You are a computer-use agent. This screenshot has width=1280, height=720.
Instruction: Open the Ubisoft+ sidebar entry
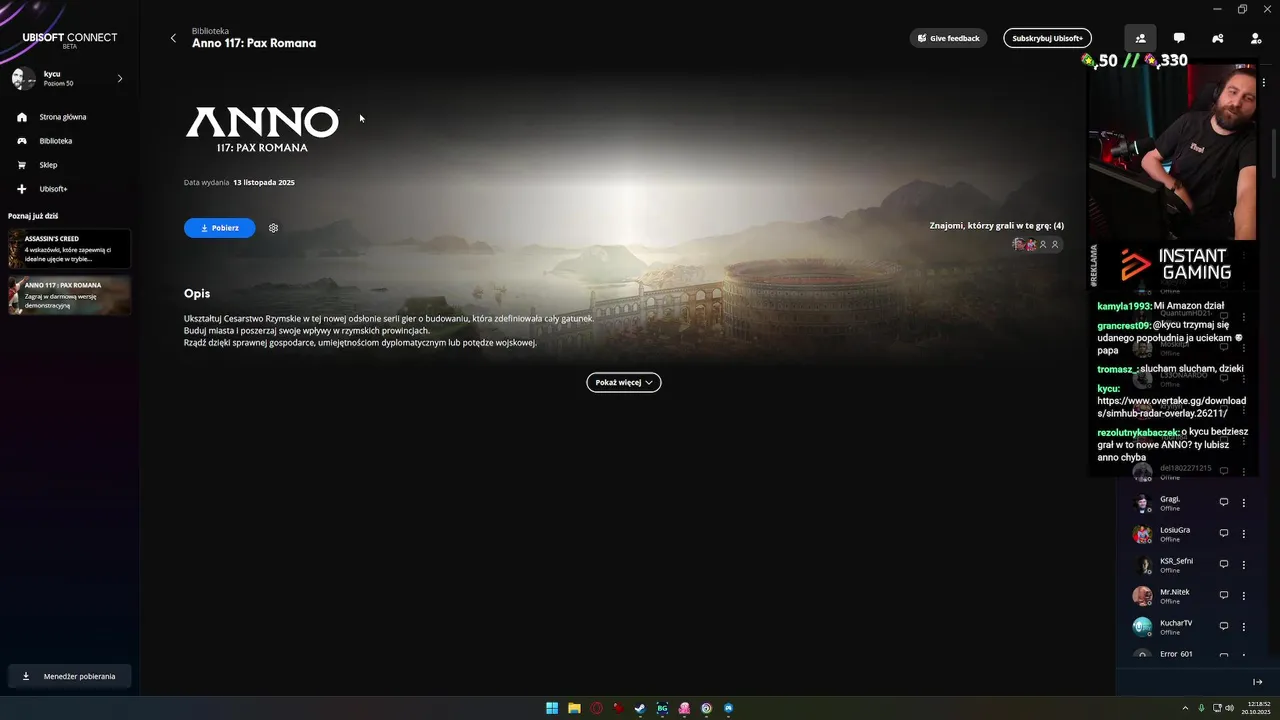[53, 189]
